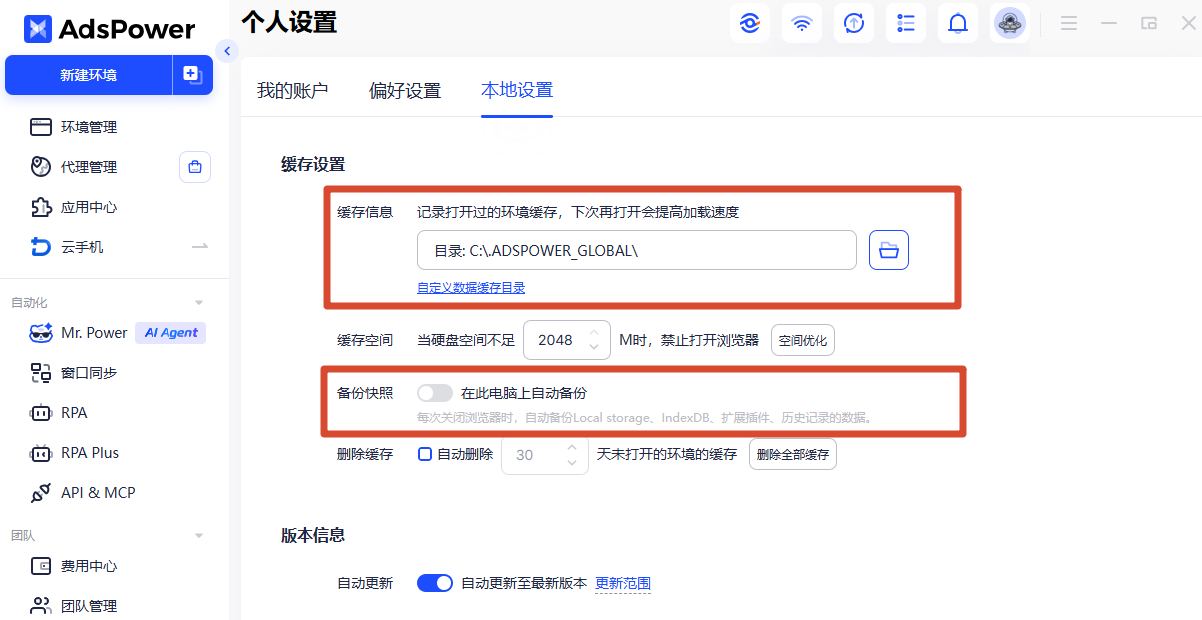This screenshot has width=1202, height=620.
Task: Open 应用中心 in sidebar
Action: pyautogui.click(x=89, y=207)
